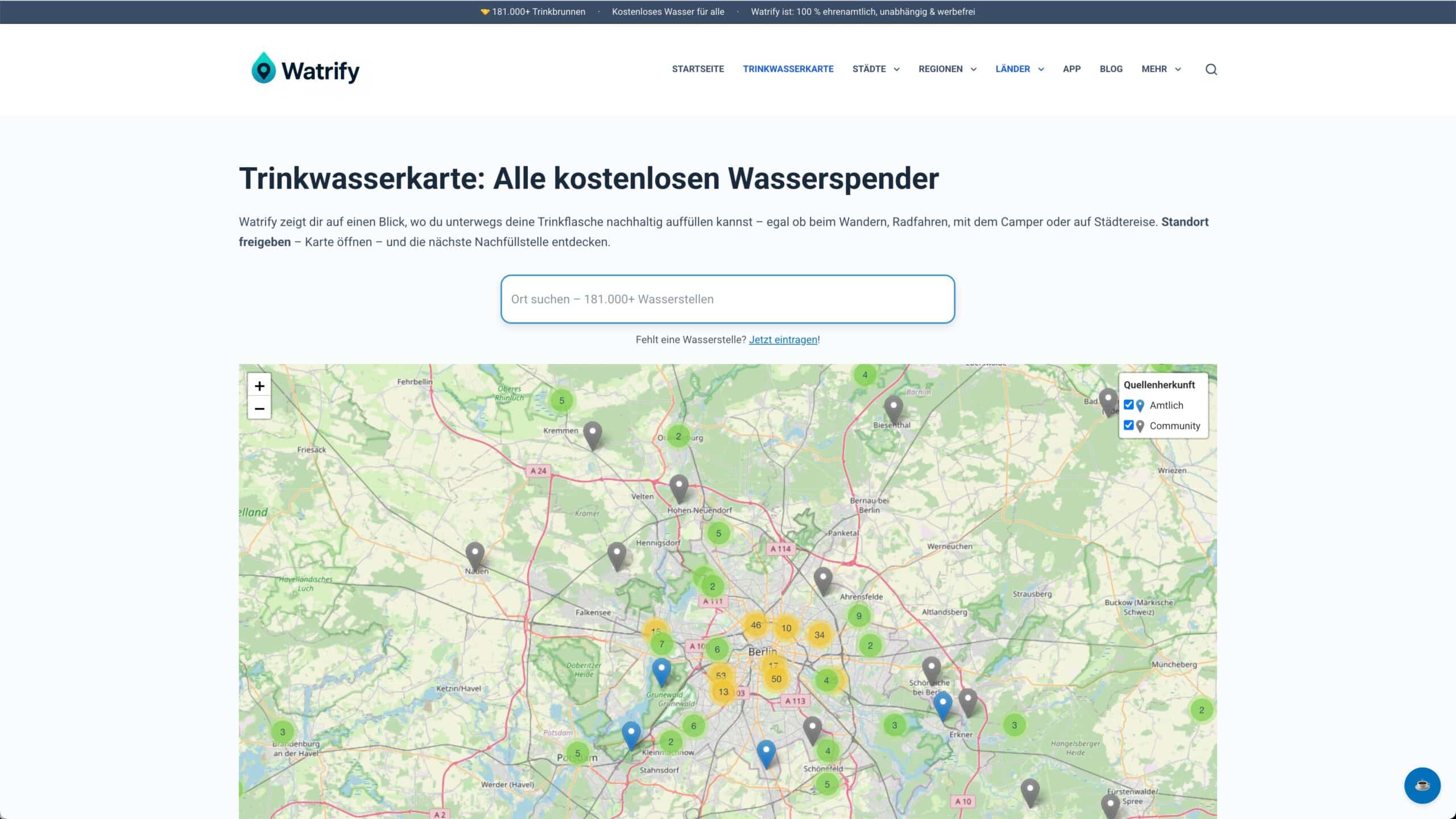Open the Blog page

pyautogui.click(x=1111, y=69)
